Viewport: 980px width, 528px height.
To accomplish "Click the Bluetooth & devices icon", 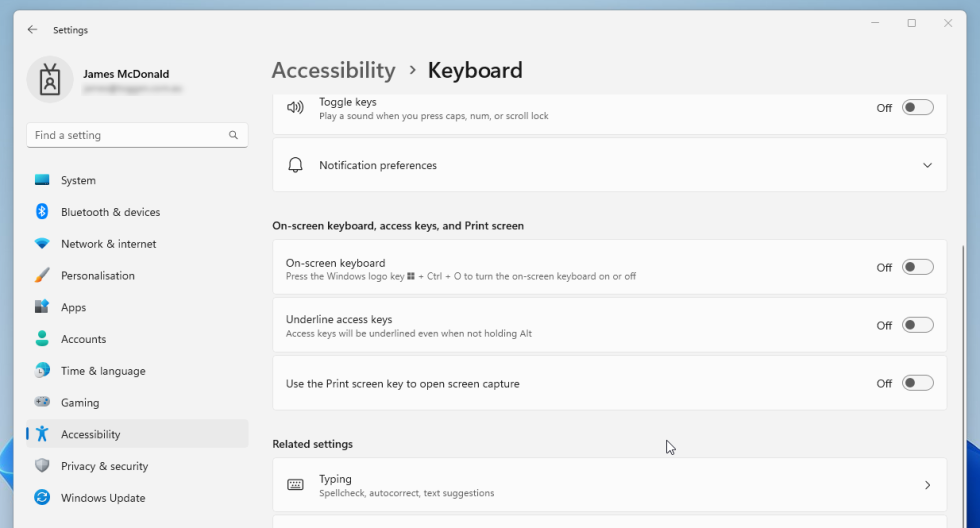I will coord(42,212).
